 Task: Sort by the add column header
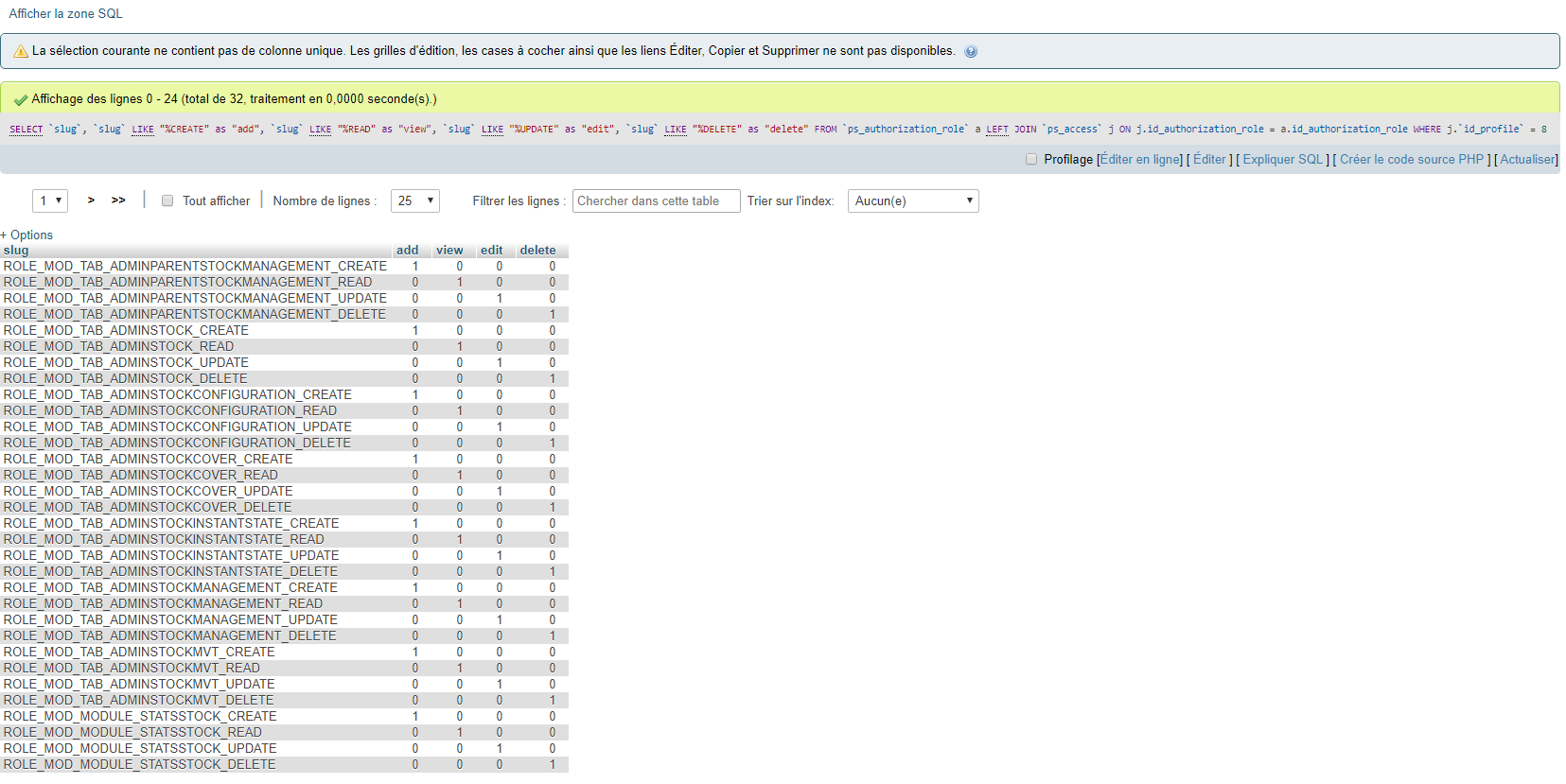tap(407, 251)
